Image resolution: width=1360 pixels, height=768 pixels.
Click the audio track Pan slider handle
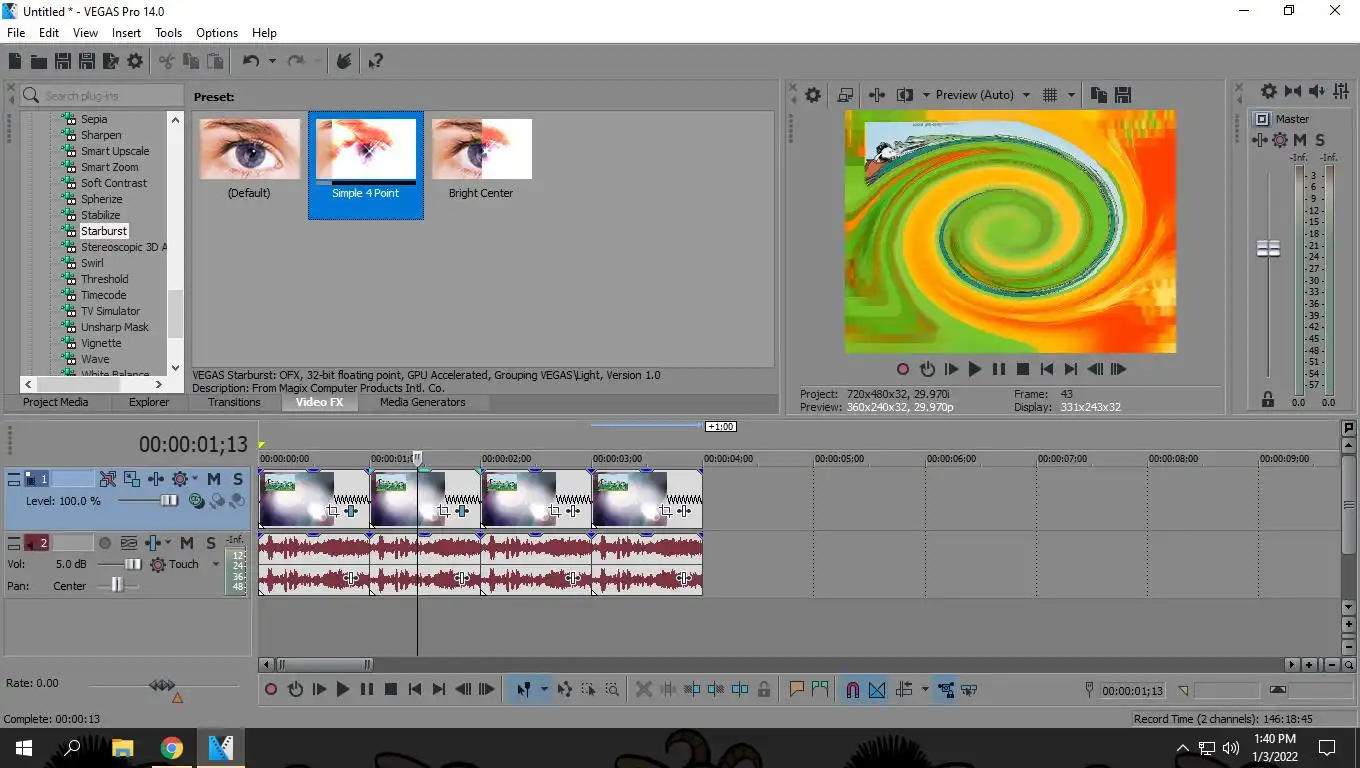click(x=118, y=585)
